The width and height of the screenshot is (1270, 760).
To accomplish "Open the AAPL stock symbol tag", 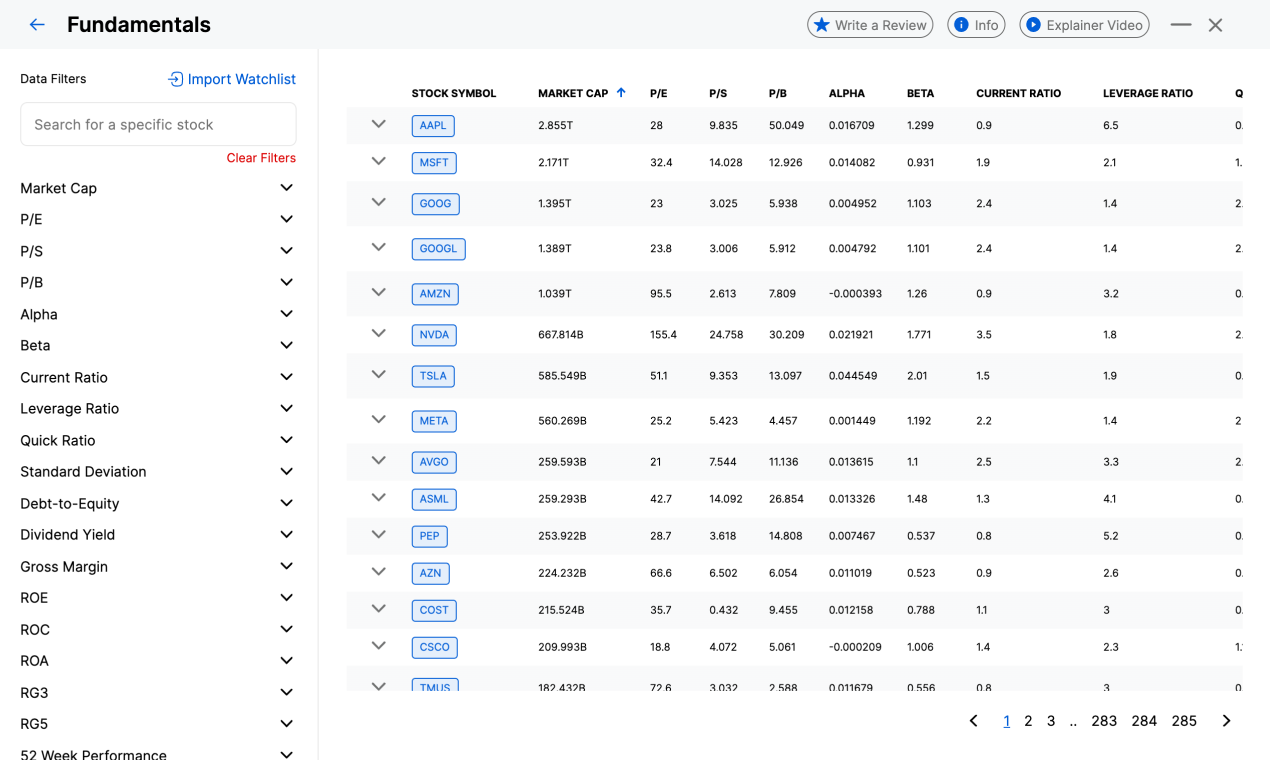I will point(433,126).
